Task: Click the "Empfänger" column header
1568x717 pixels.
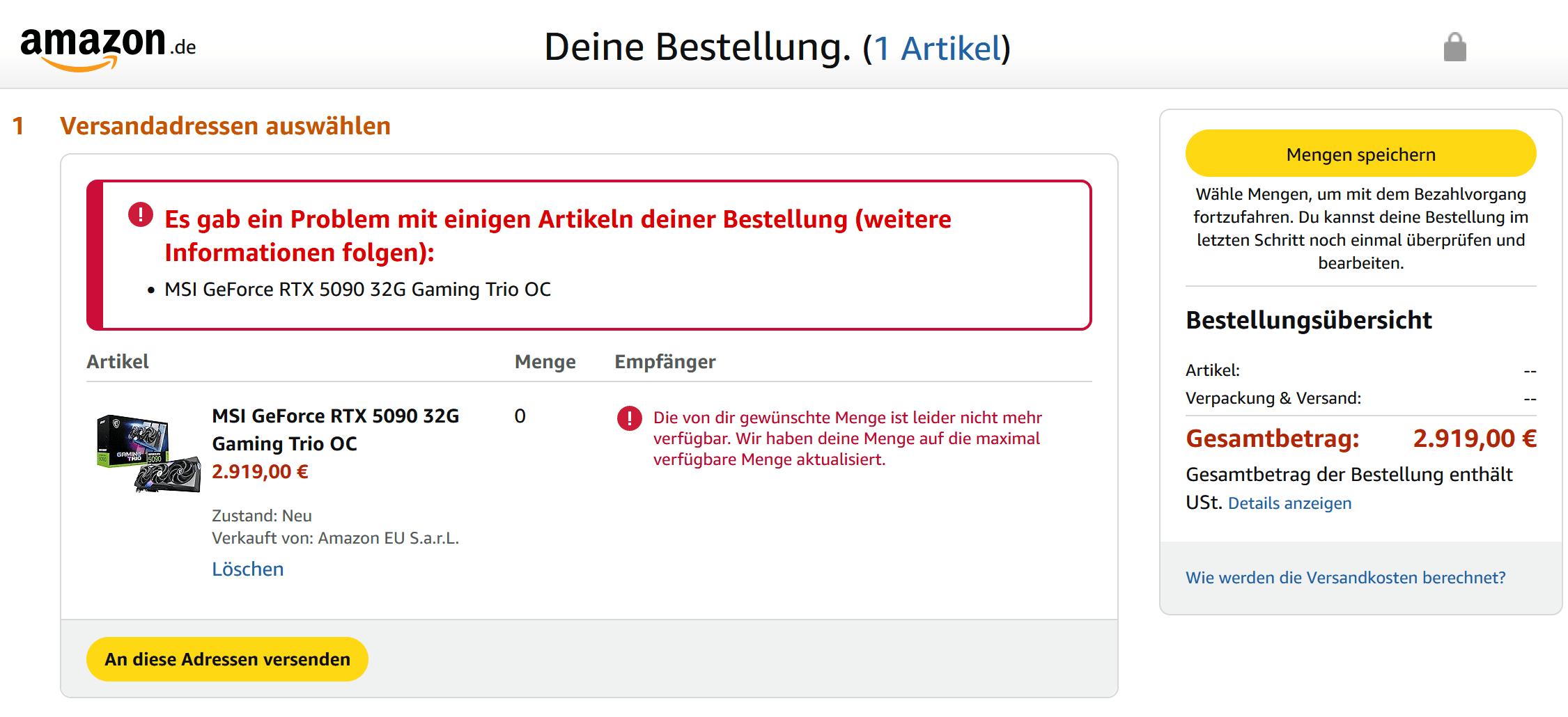Action: [x=665, y=362]
